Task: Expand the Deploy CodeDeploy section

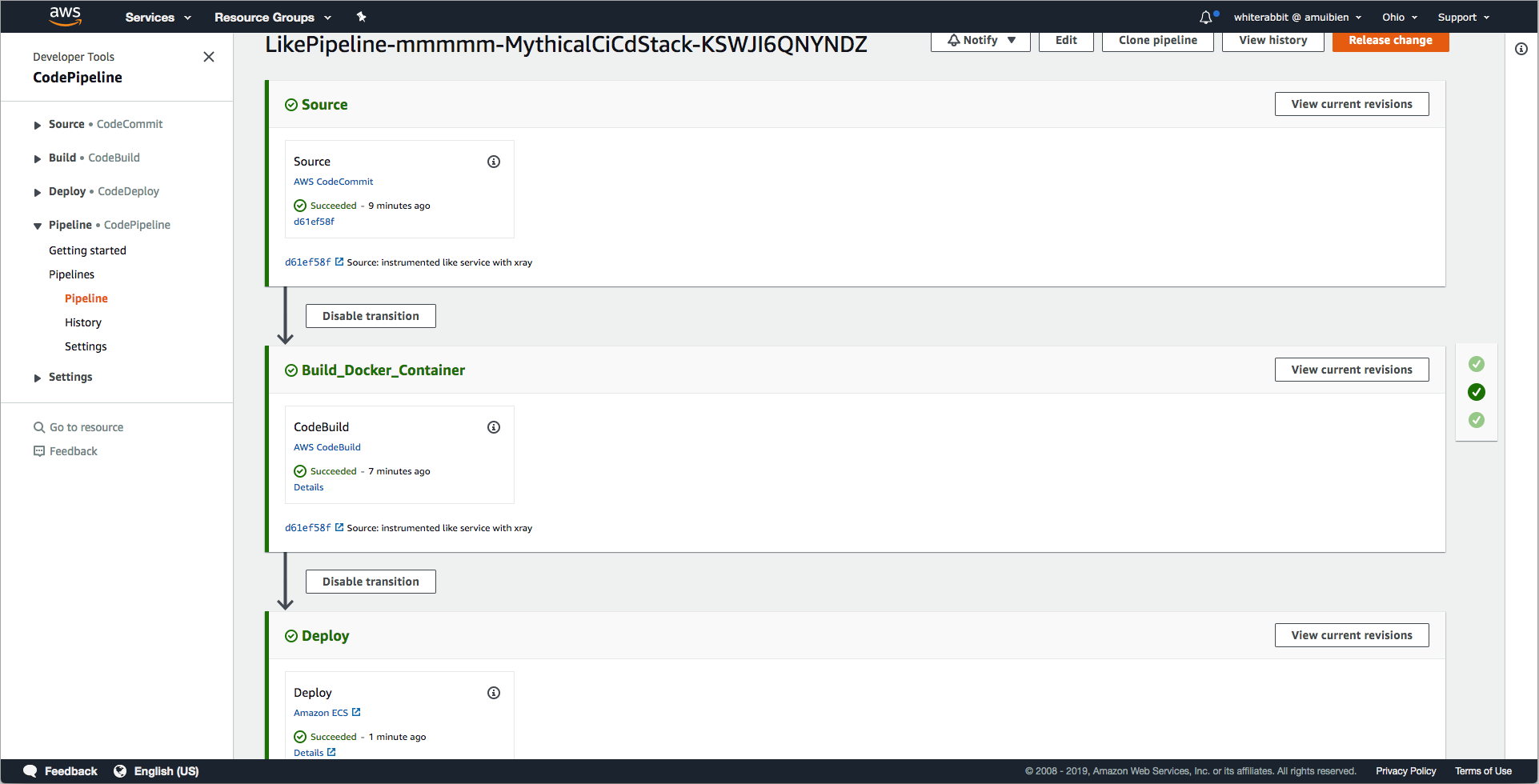Action: pyautogui.click(x=37, y=192)
